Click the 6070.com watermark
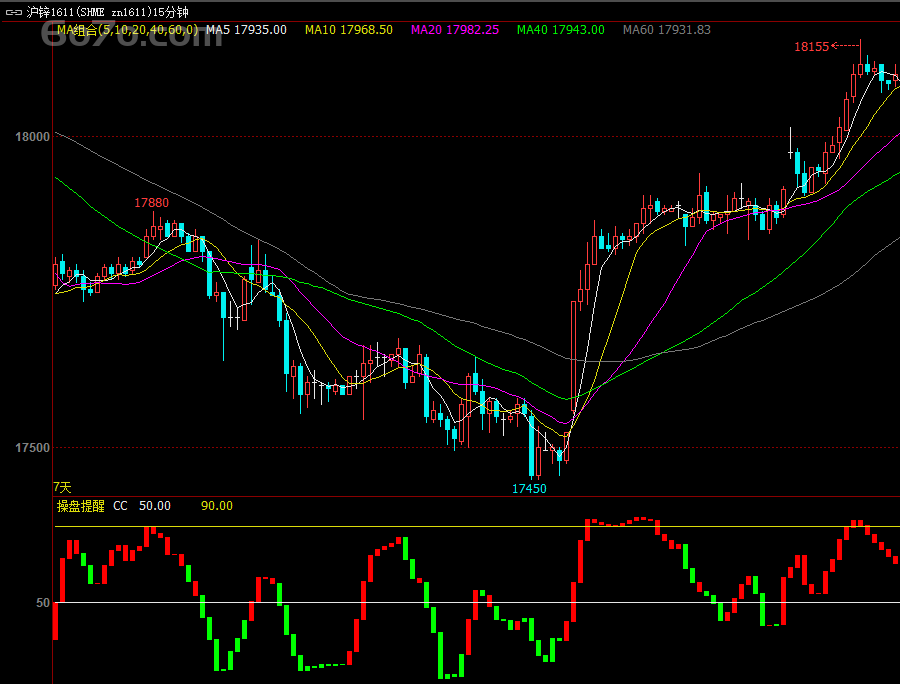This screenshot has width=900, height=684. (x=132, y=33)
